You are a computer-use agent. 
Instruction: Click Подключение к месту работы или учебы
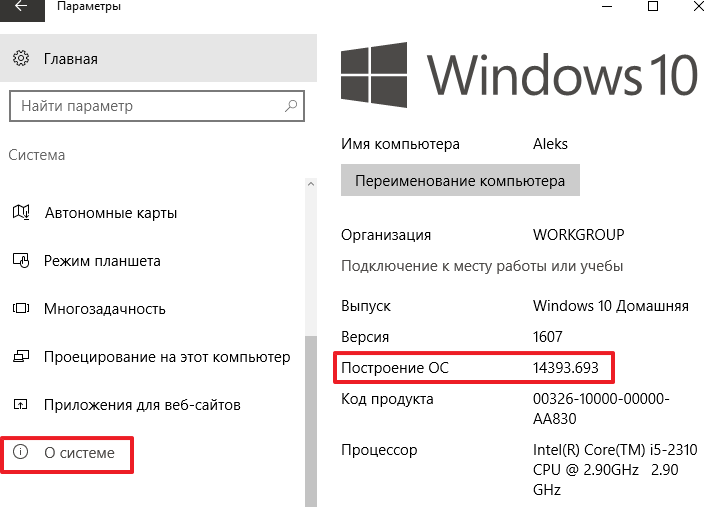click(482, 267)
